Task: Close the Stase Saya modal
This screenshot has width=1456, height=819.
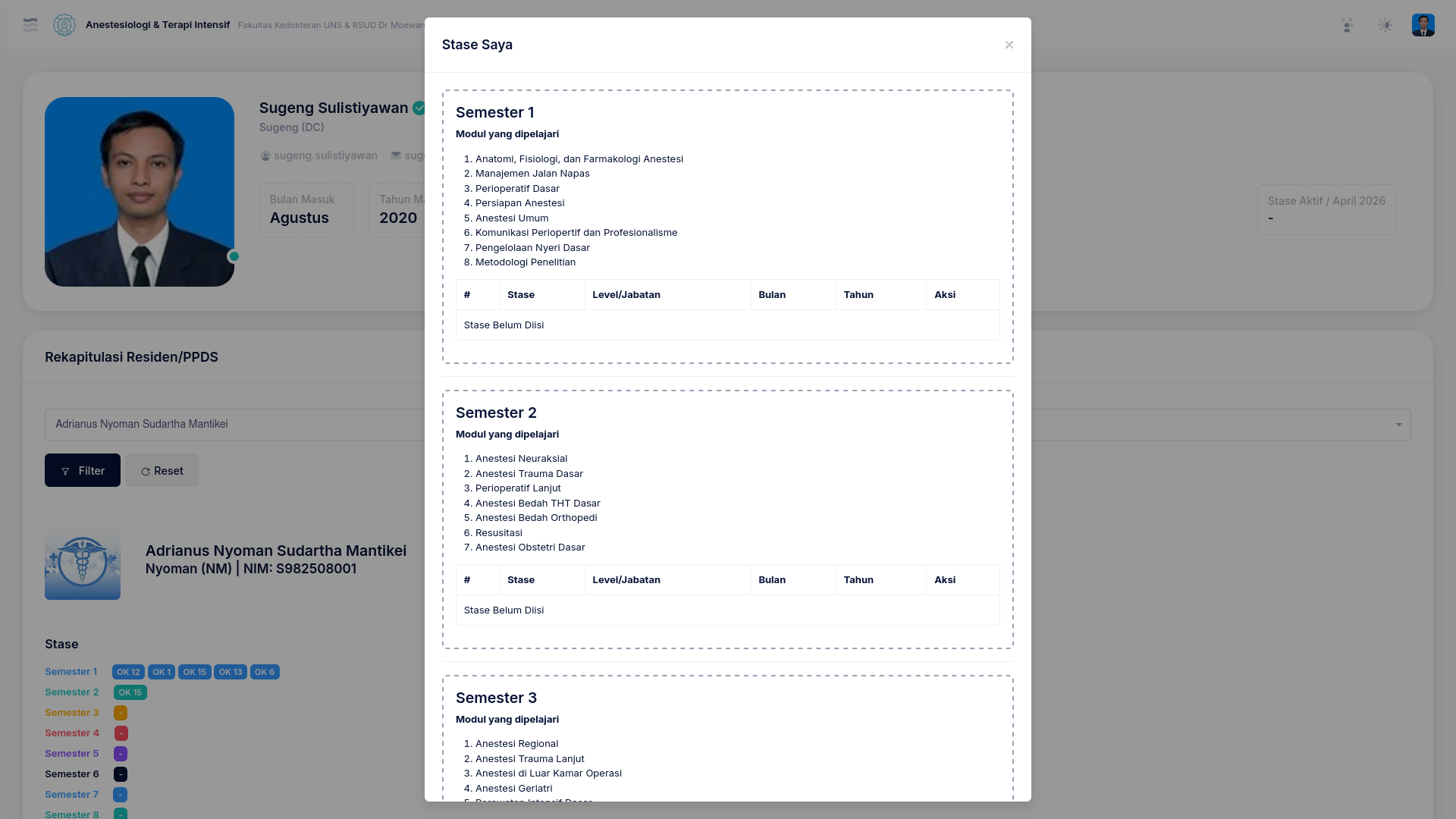Action: (x=1009, y=45)
